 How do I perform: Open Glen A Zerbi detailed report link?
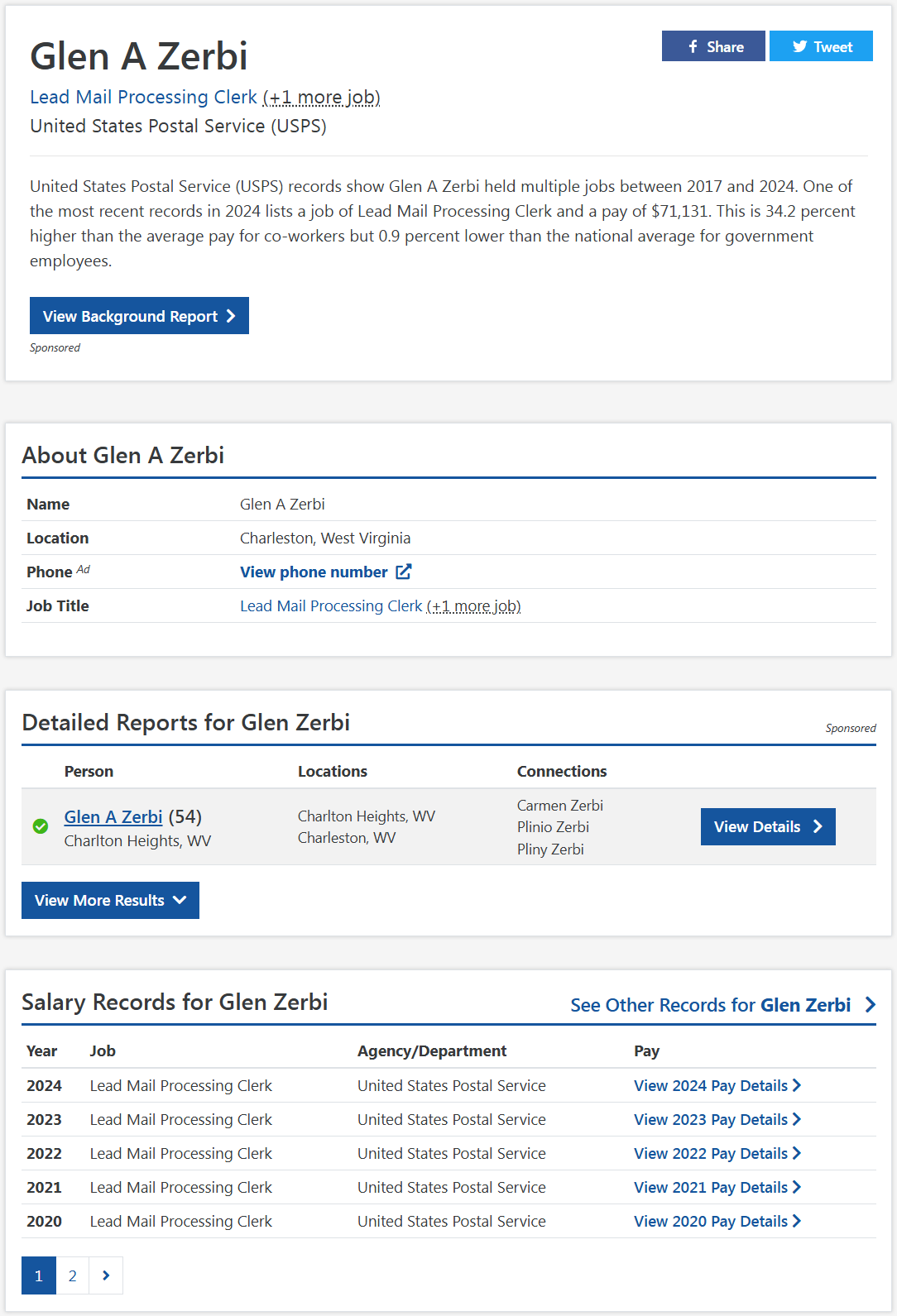(113, 816)
